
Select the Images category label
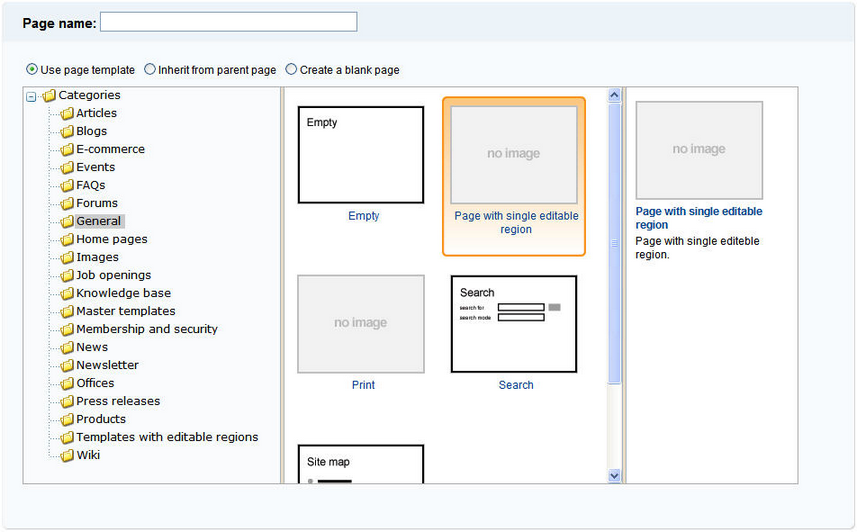[97, 258]
